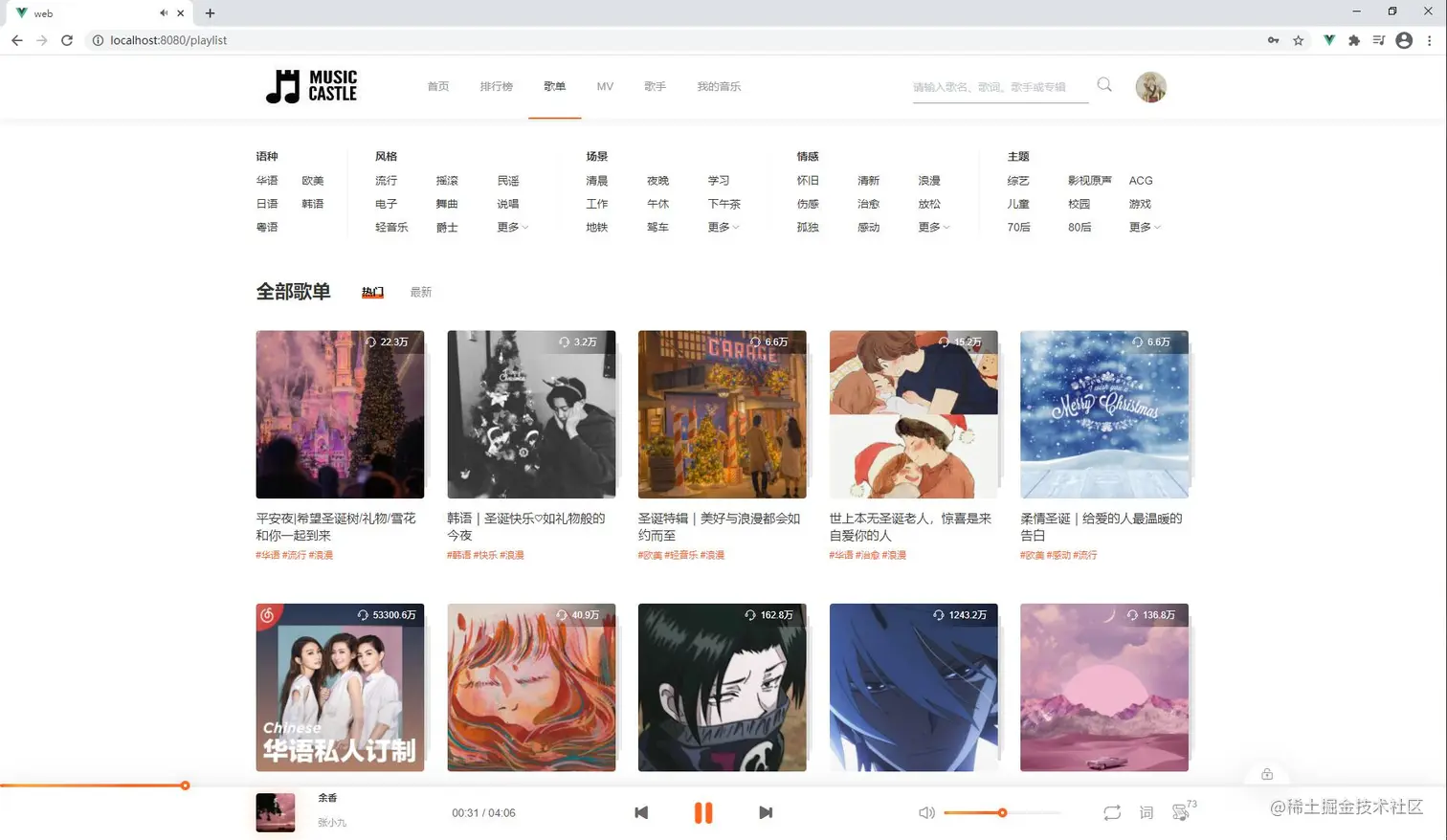The width and height of the screenshot is (1447, 840).
Task: Click the saved password key icon
Action: [1274, 40]
